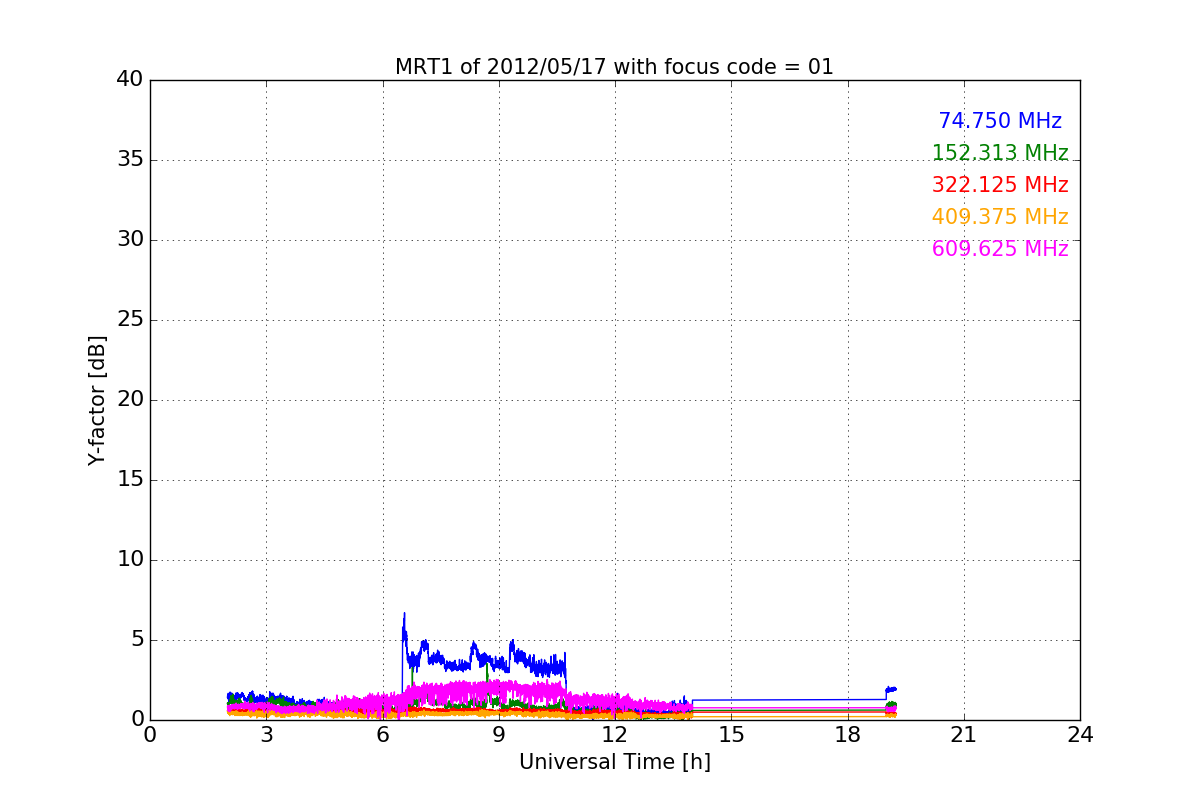Click the x-axis tick label 24
Viewport: 1200px width, 800px height.
click(1080, 734)
